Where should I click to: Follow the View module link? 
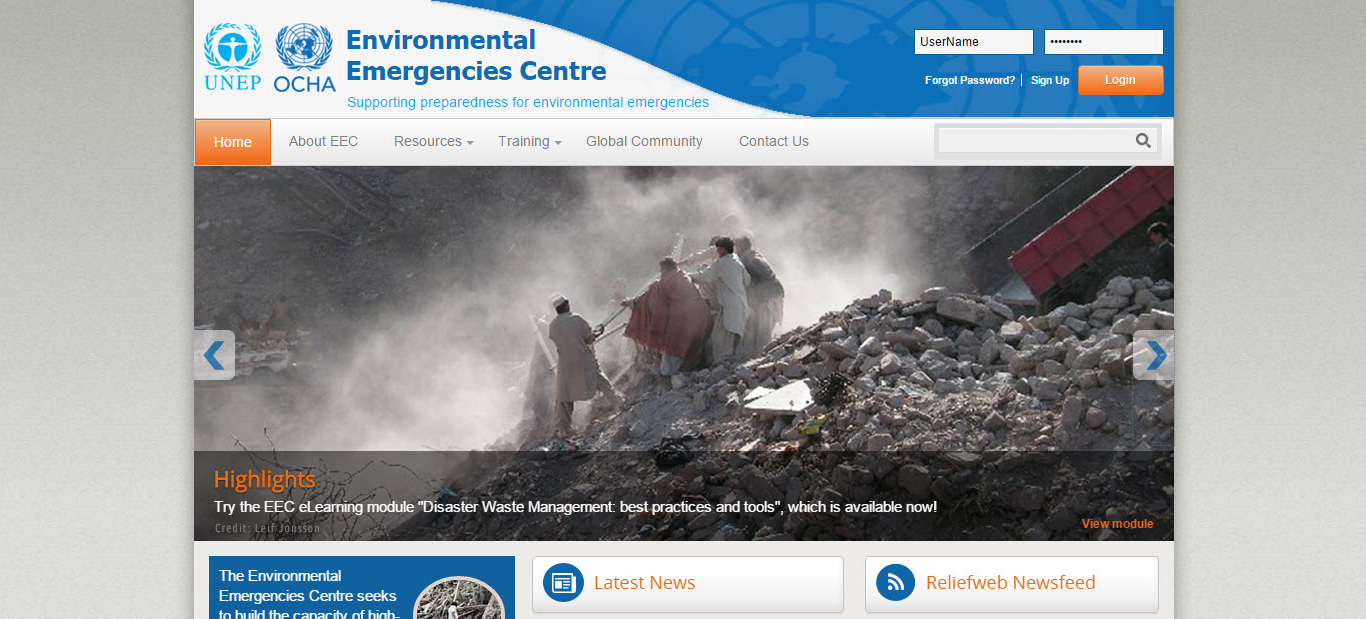pos(1117,524)
